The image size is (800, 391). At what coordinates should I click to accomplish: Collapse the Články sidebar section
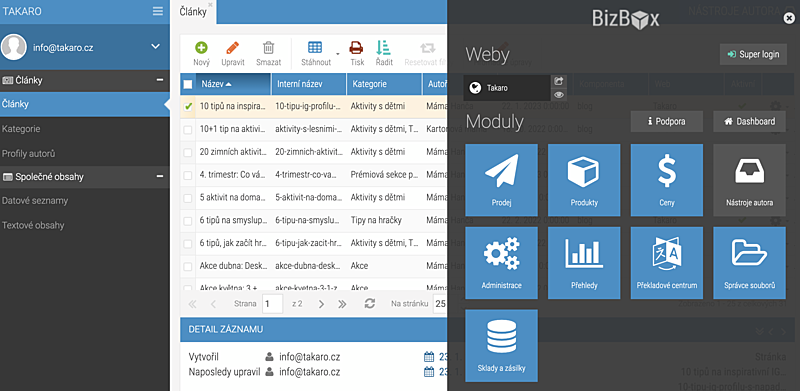[160, 80]
